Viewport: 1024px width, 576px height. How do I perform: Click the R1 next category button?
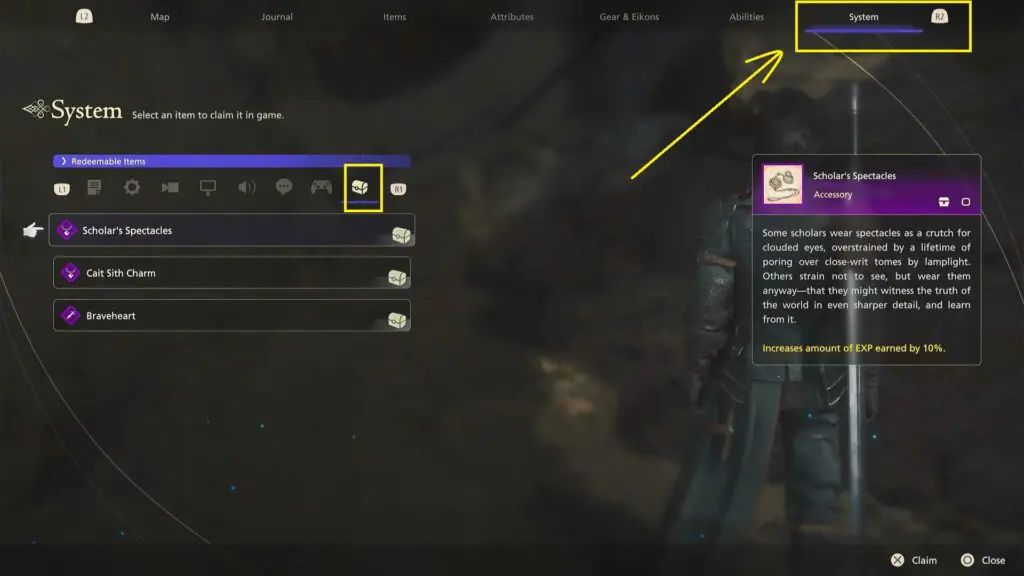398,189
